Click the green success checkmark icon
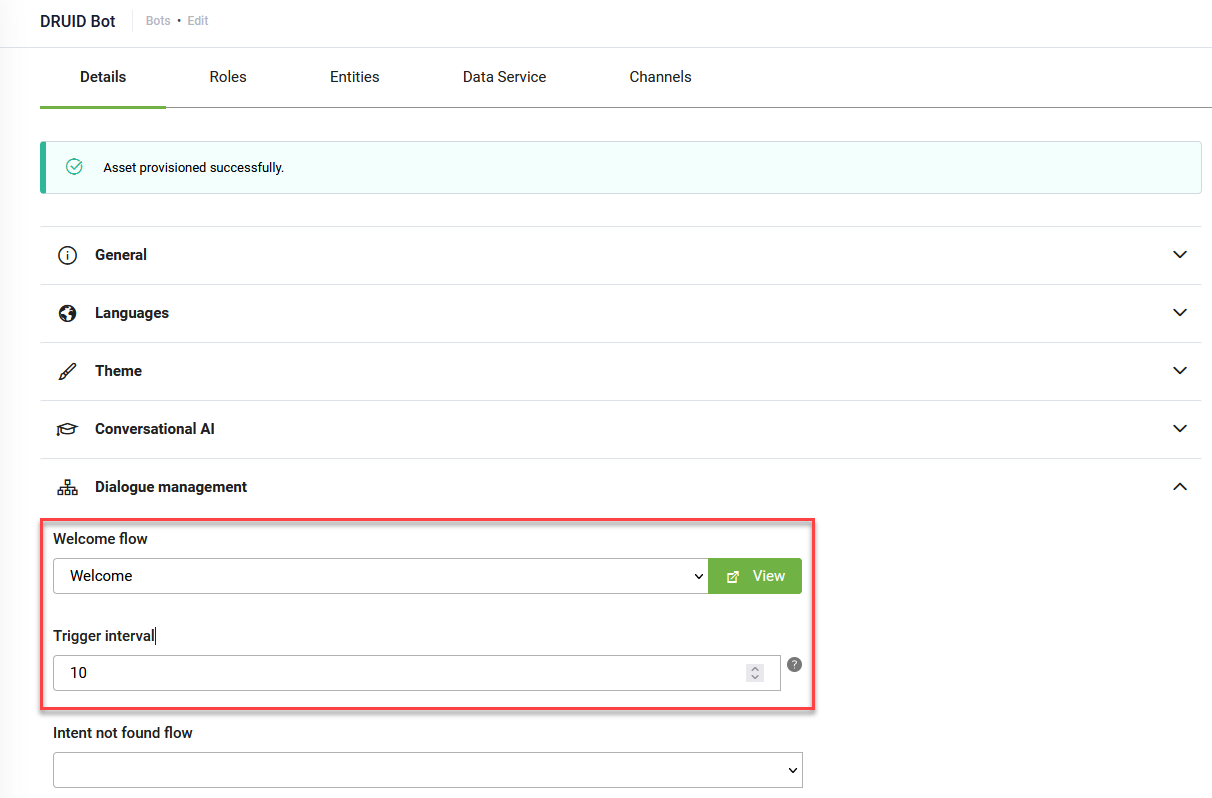The width and height of the screenshot is (1212, 798). click(x=74, y=167)
